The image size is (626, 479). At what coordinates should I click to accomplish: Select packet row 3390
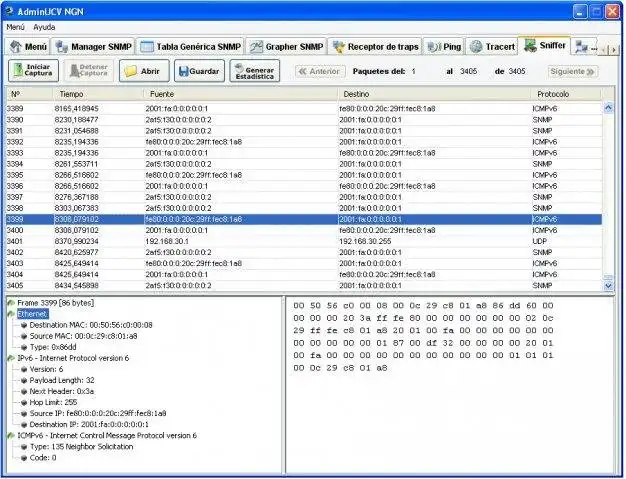[x=304, y=120]
